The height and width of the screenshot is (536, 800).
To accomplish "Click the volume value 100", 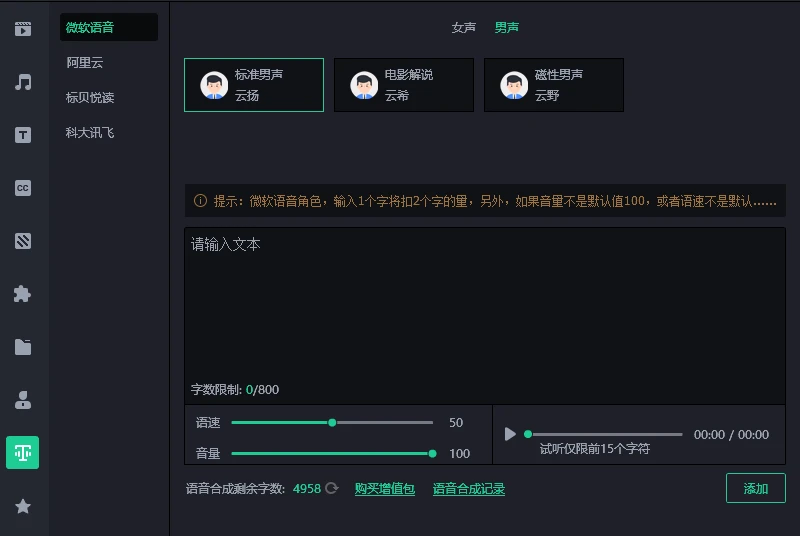I will click(459, 453).
